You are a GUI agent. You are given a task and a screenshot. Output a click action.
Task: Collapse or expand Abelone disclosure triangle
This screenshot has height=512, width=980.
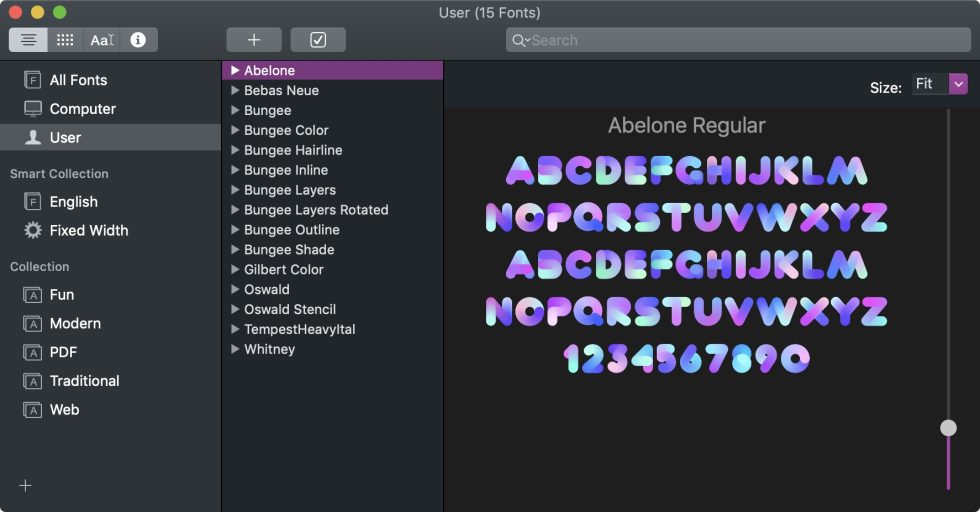tap(235, 70)
